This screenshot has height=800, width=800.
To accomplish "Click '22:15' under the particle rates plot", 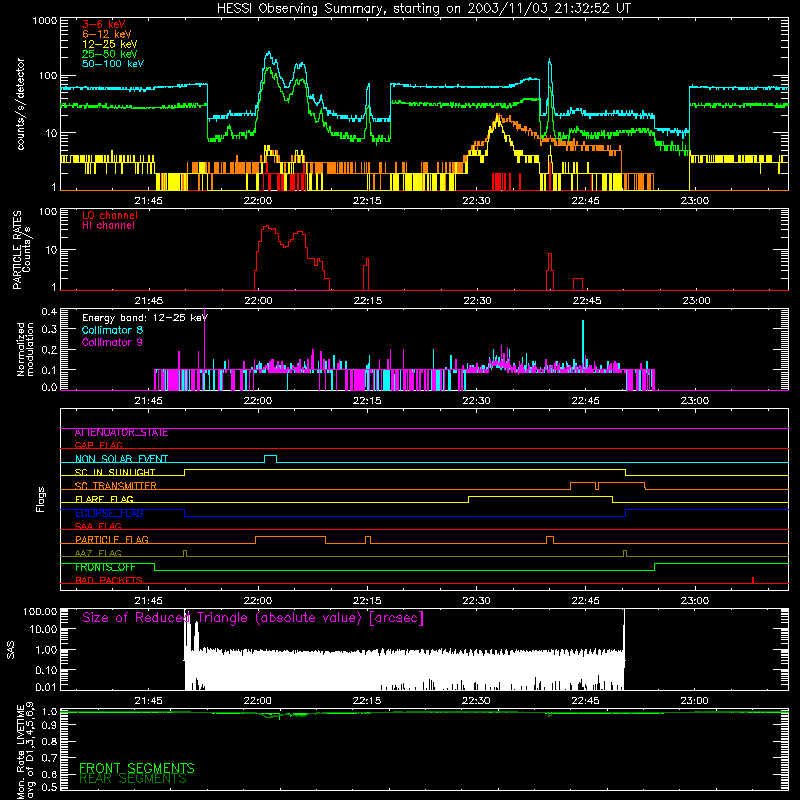I will click(367, 301).
